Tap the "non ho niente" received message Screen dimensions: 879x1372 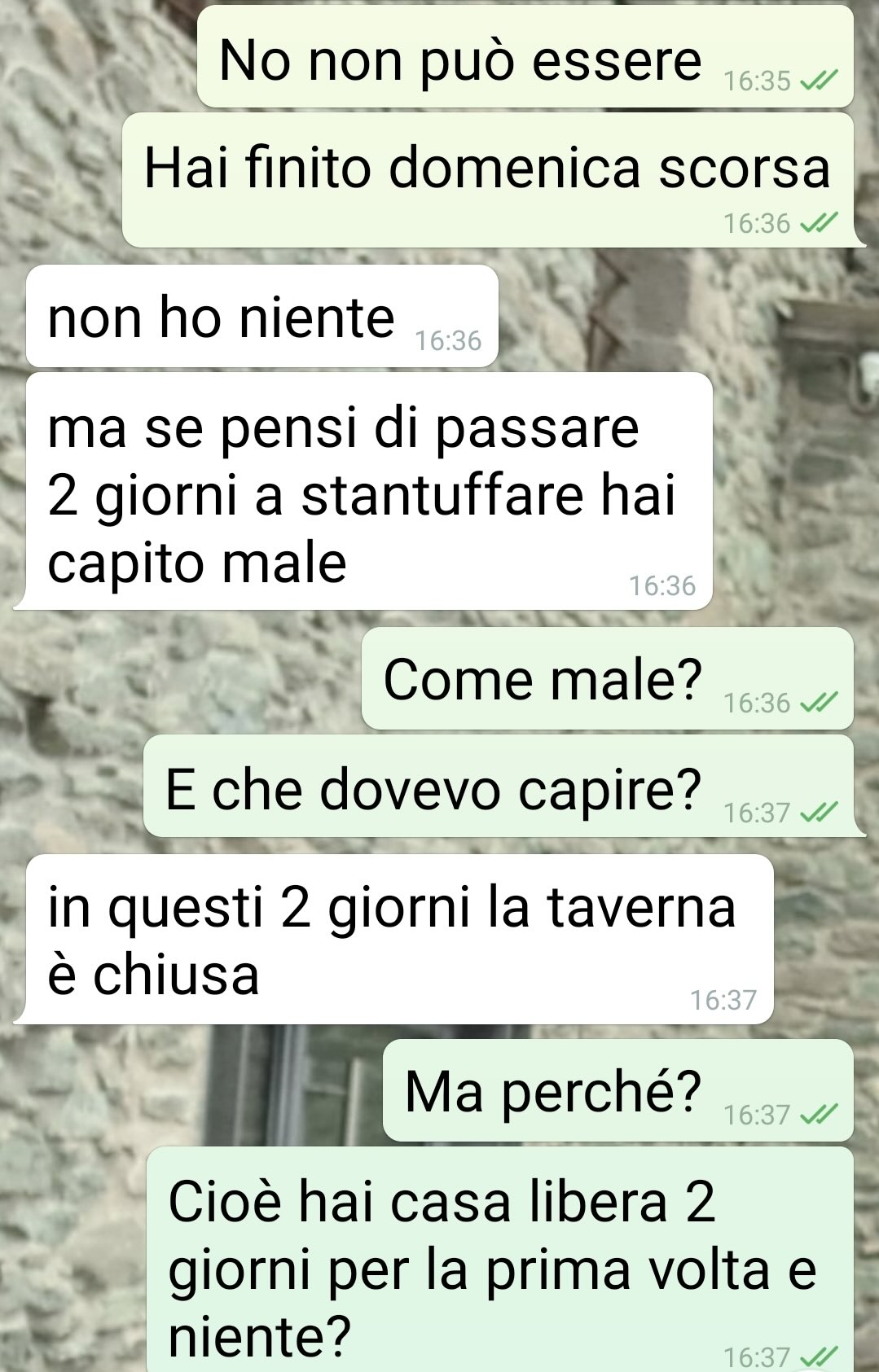(x=262, y=316)
